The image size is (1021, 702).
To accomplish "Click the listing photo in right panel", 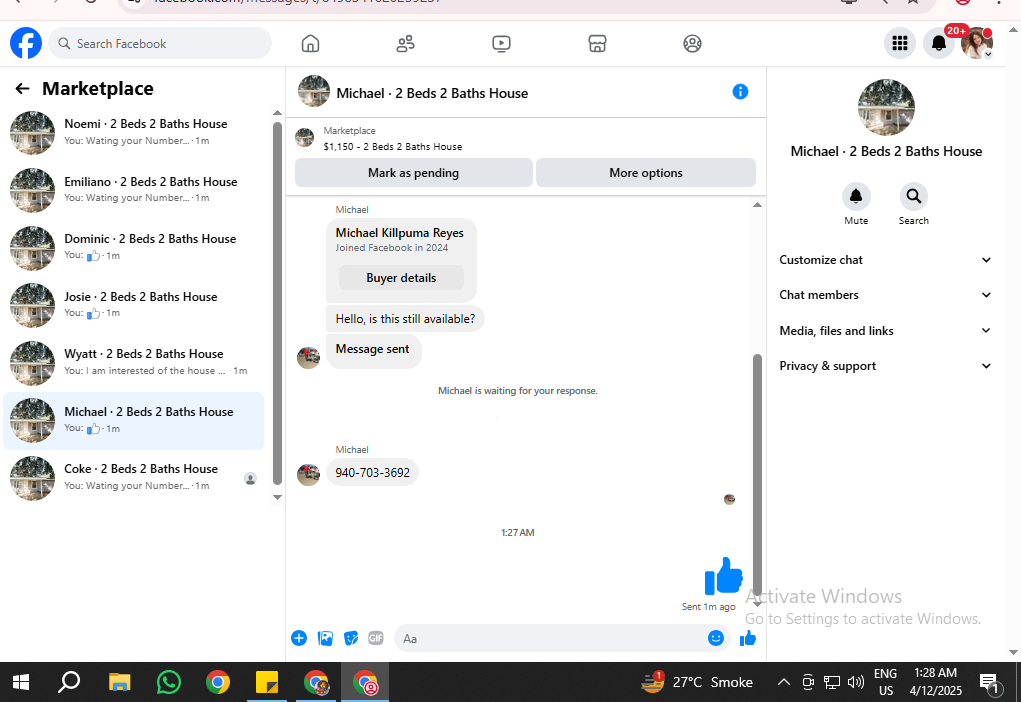I will [886, 107].
